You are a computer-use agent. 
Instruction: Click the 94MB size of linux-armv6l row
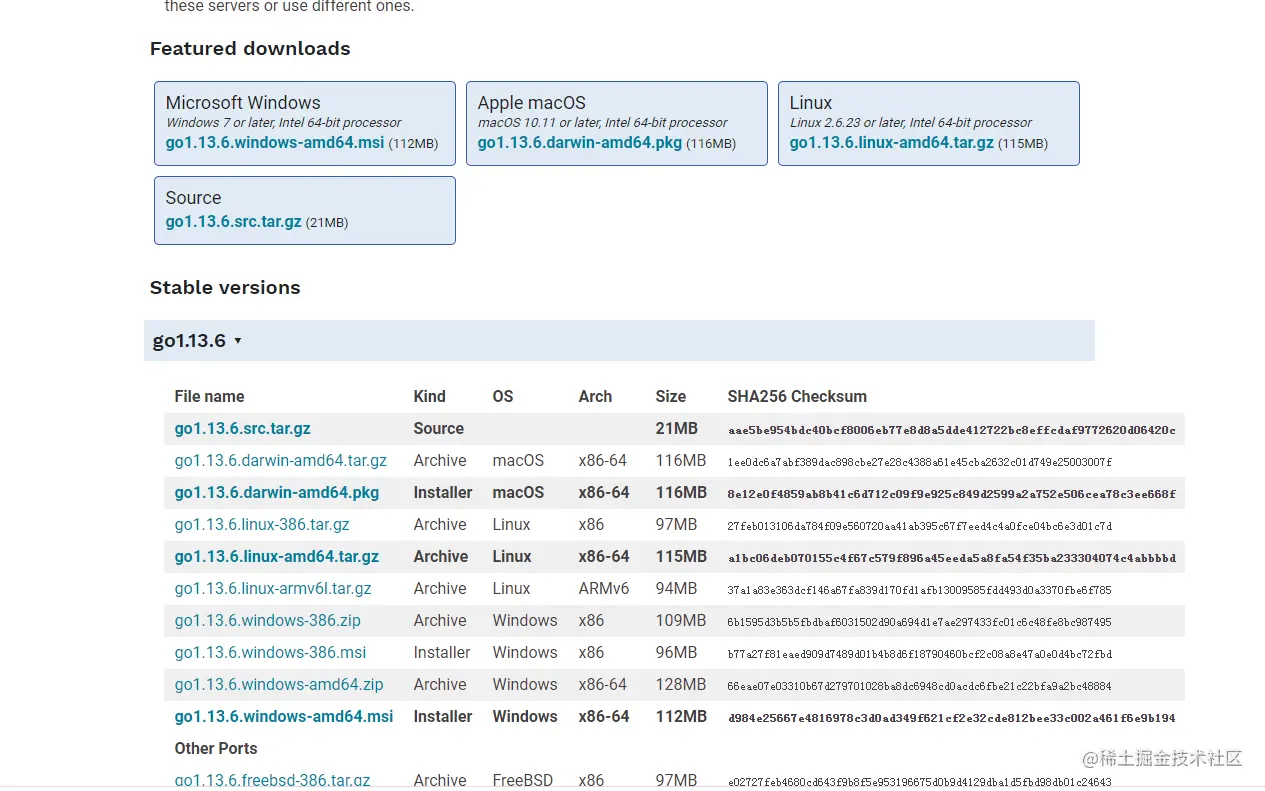pos(677,588)
